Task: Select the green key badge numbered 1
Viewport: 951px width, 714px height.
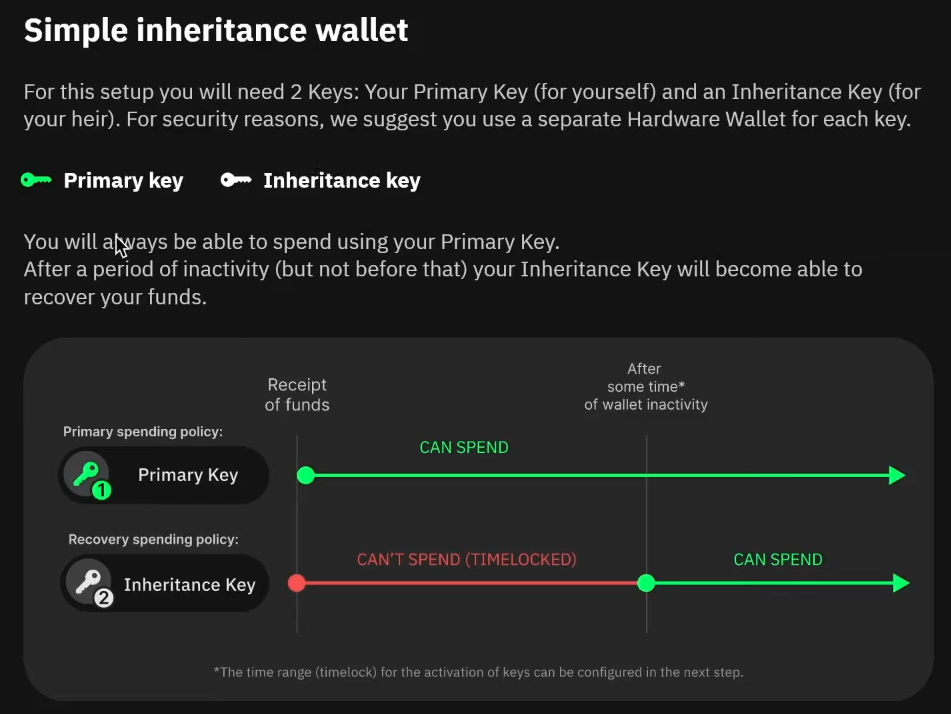Action: [88, 475]
